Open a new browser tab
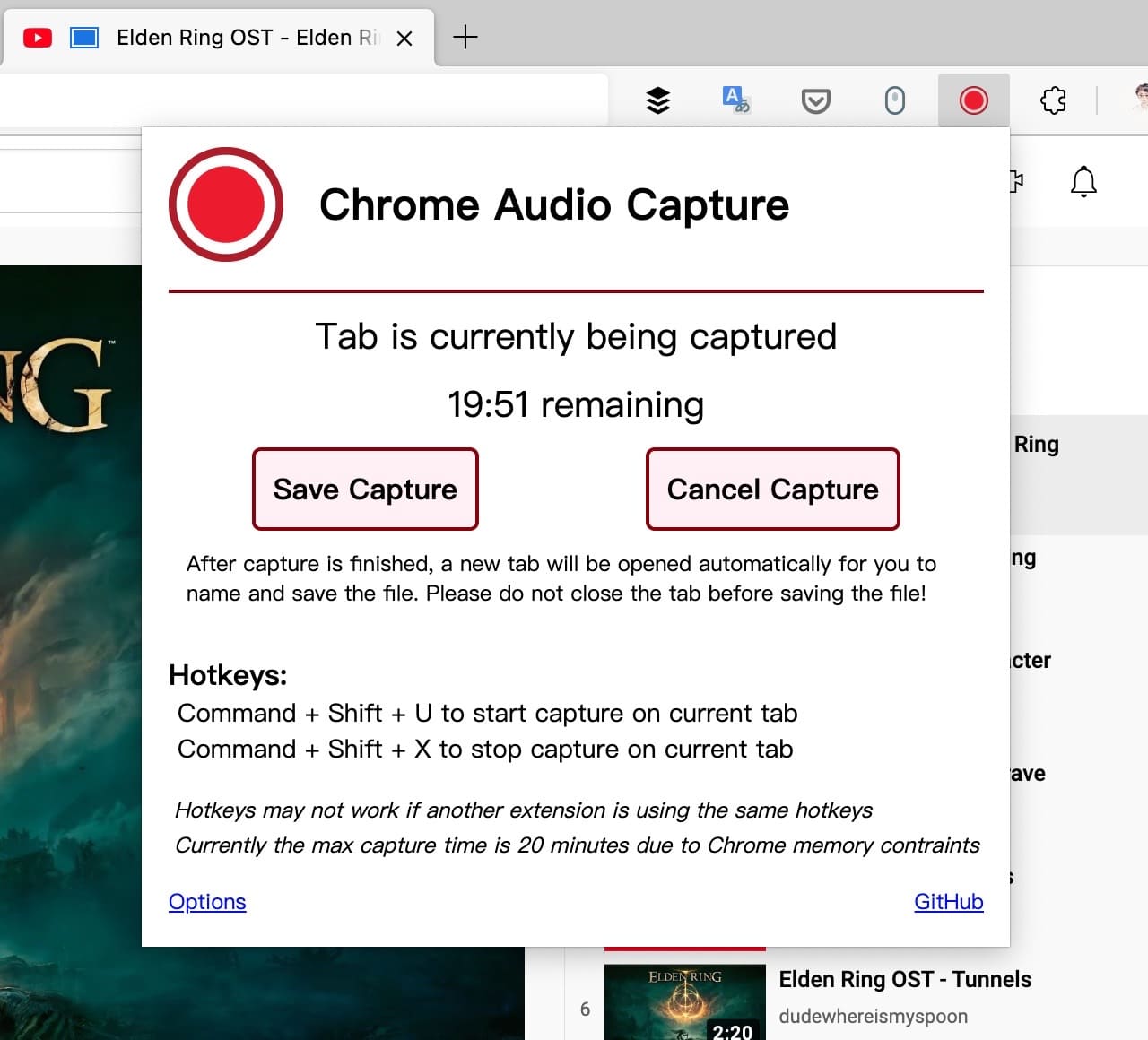This screenshot has height=1040, width=1148. [x=465, y=38]
